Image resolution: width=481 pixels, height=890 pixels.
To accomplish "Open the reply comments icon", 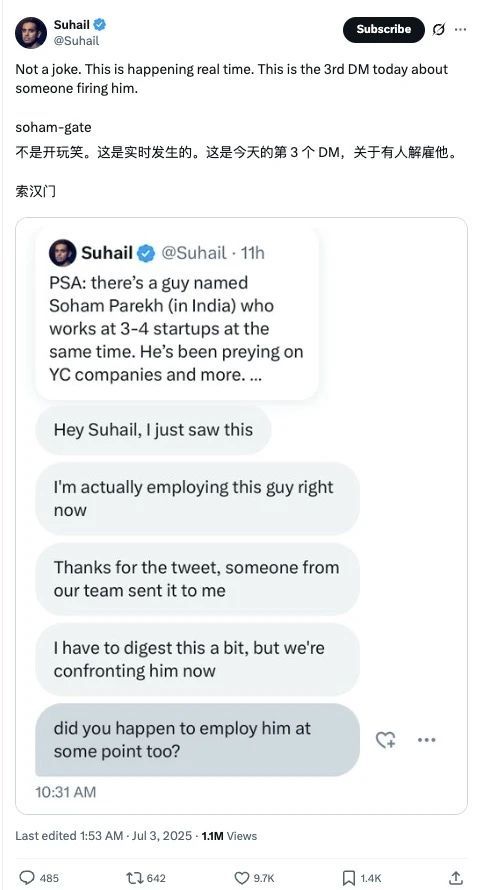I will click(27, 878).
